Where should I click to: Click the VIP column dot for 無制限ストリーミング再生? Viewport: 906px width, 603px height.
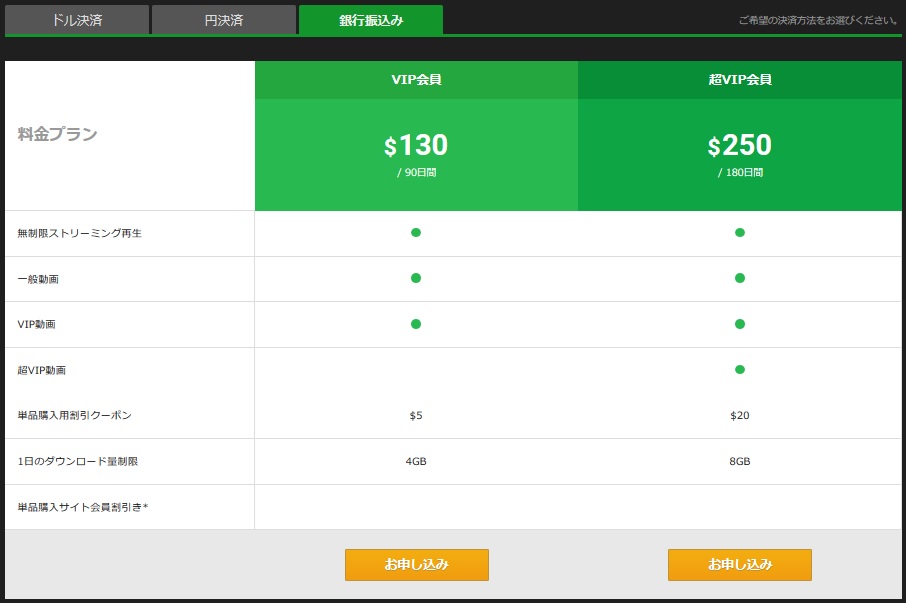[x=416, y=233]
